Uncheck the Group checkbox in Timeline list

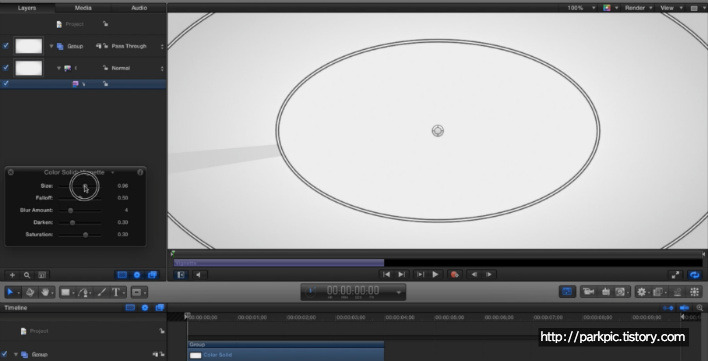pos(5,354)
